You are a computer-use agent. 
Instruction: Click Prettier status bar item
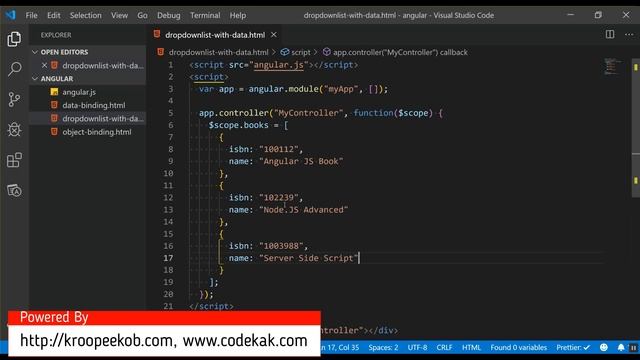(573, 347)
